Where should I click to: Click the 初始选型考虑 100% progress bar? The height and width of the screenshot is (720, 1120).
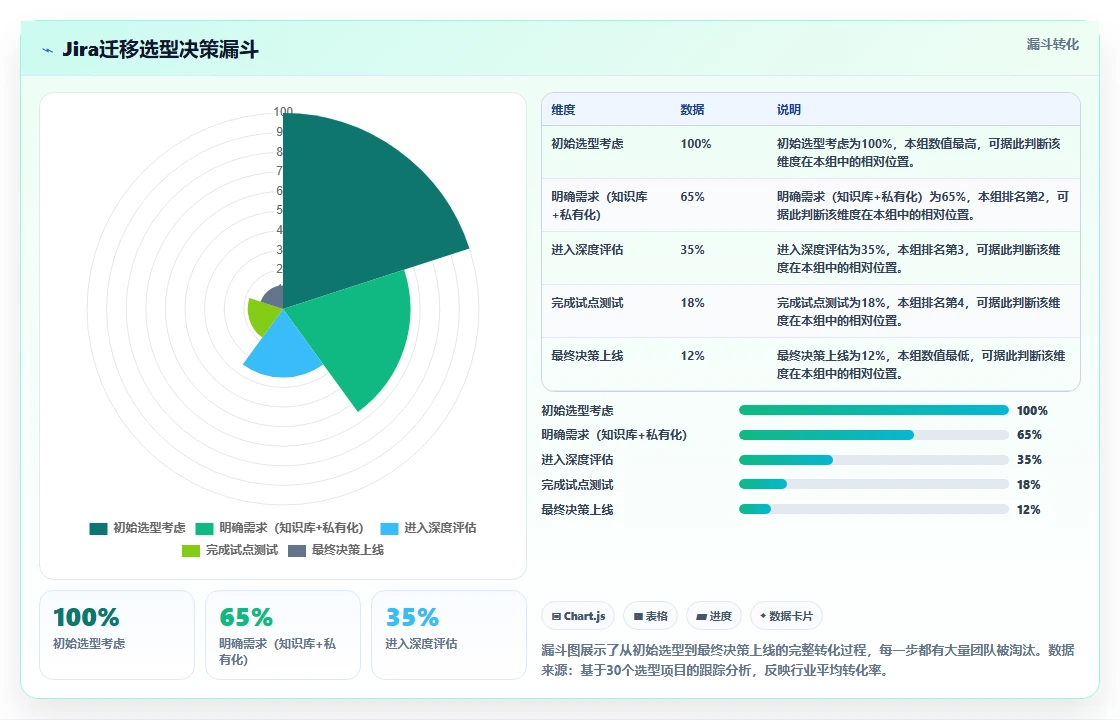(x=874, y=410)
